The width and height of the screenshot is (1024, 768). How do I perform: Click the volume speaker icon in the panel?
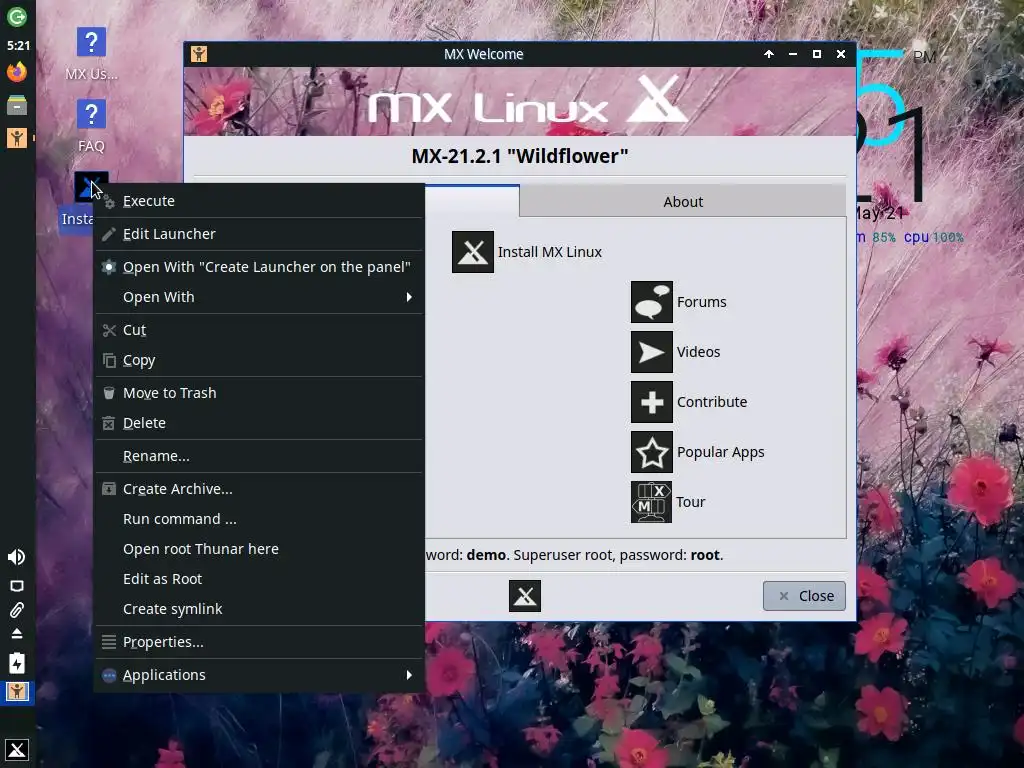pos(16,556)
